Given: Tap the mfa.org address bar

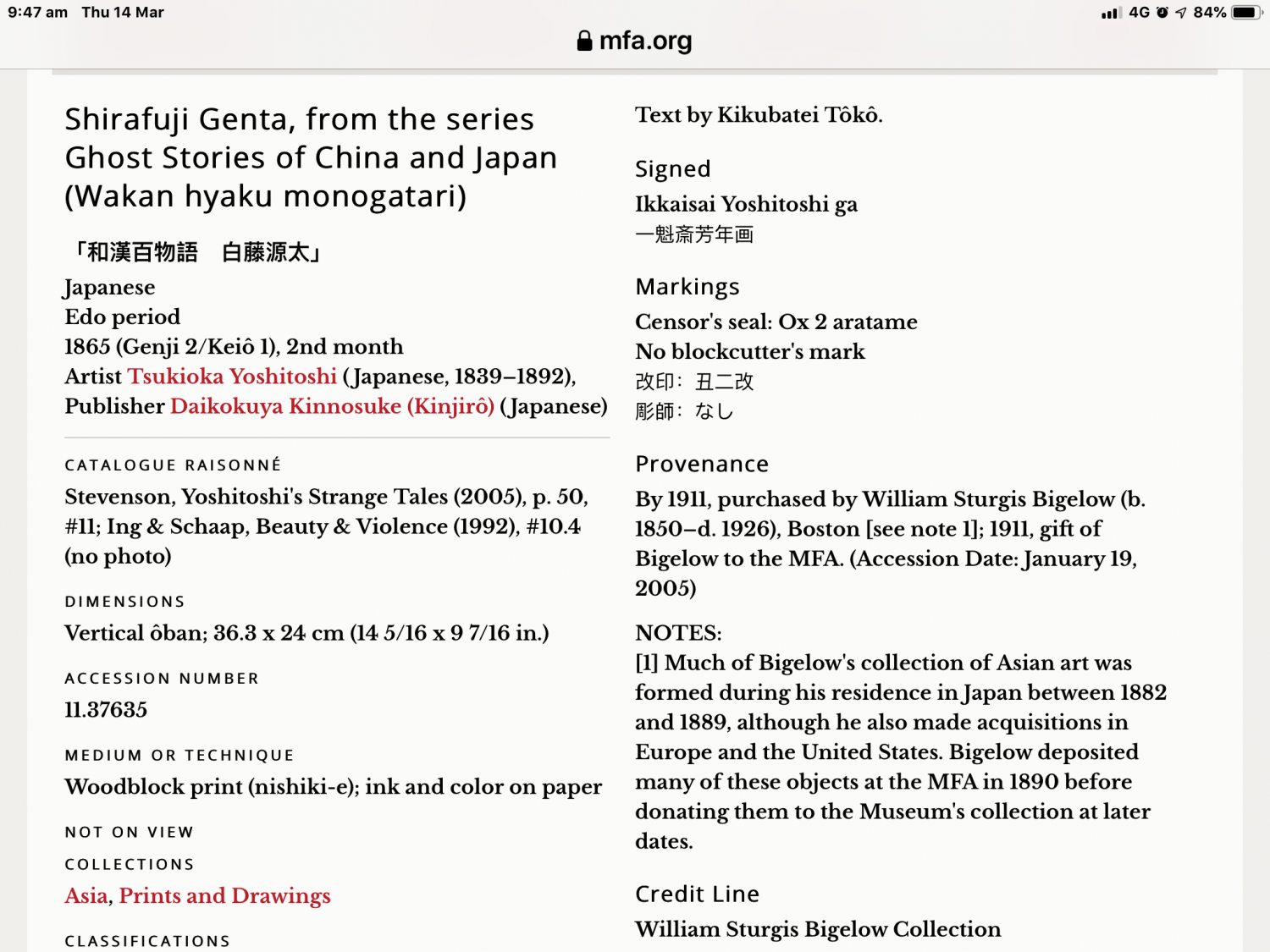Looking at the screenshot, I should click(x=635, y=41).
